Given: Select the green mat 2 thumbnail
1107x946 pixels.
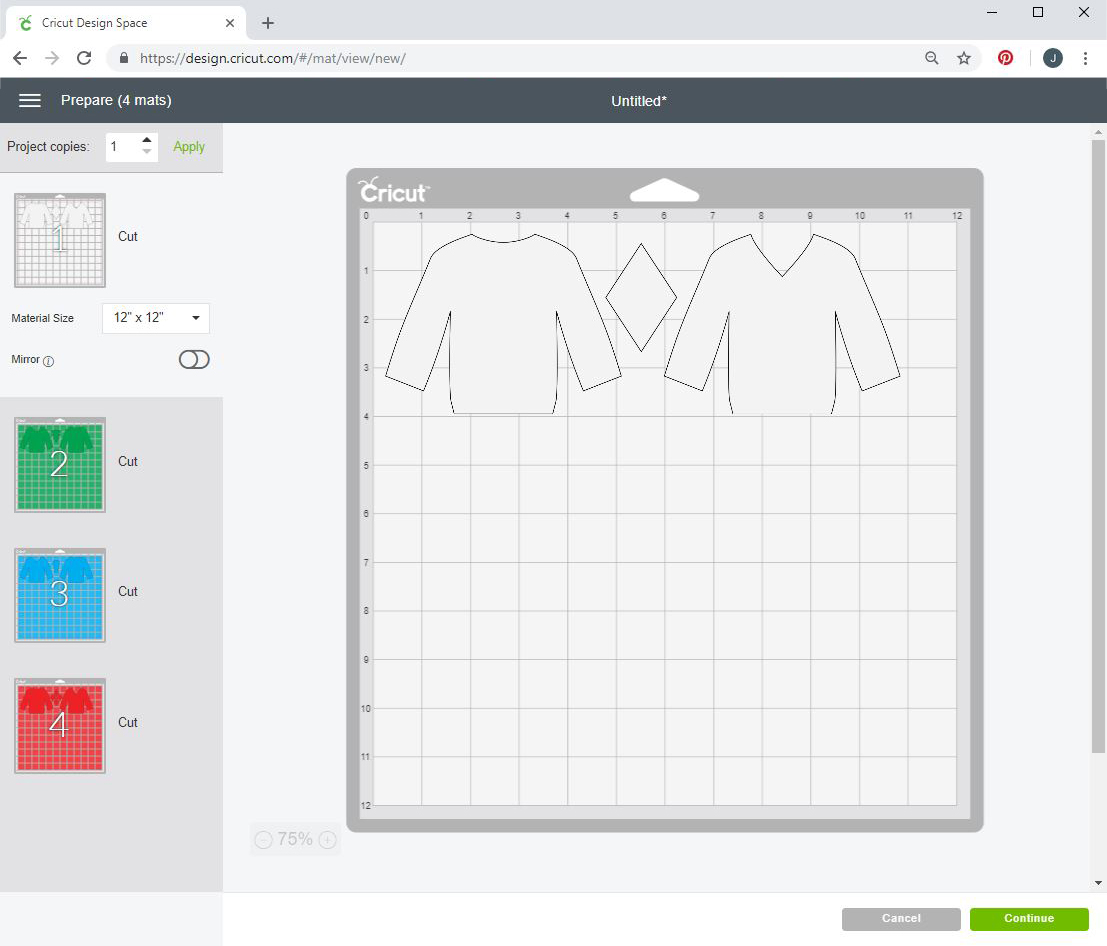Looking at the screenshot, I should coord(60,465).
